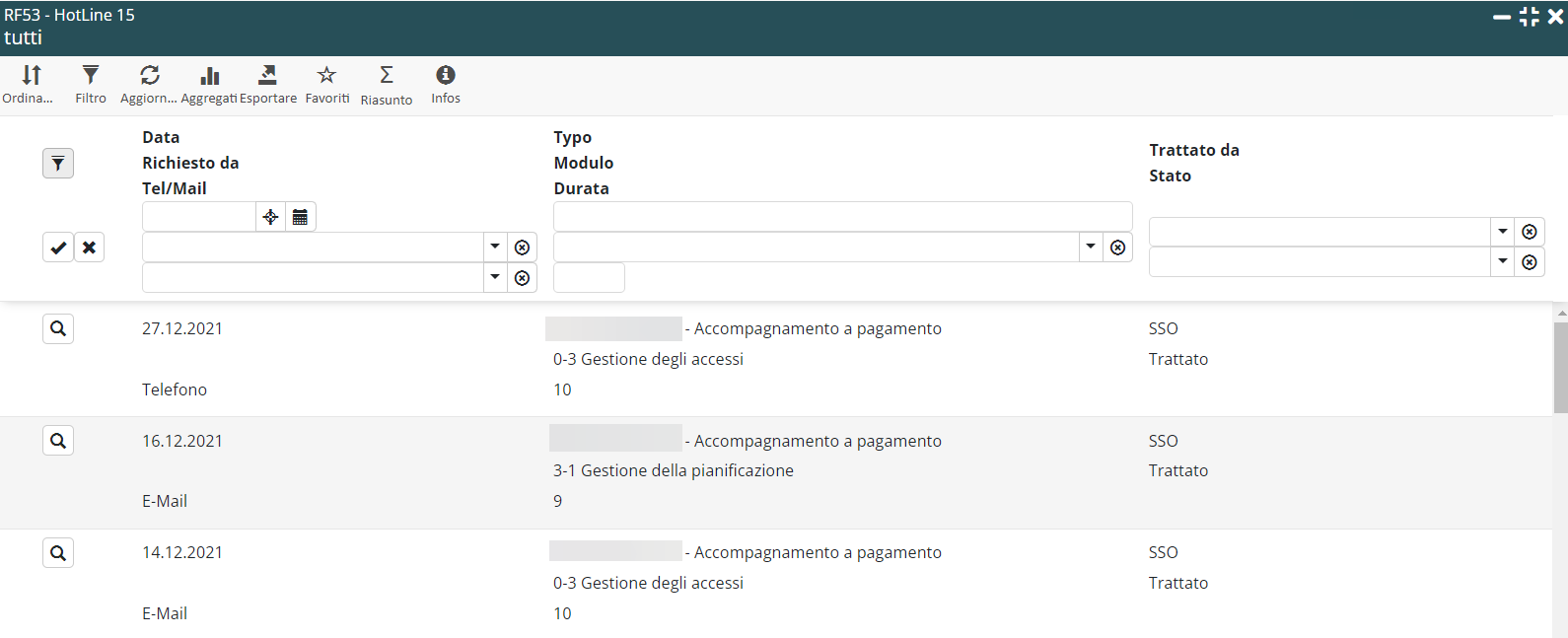View details of 27.12.2021 record
Viewport: 1568px width, 638px height.
pos(58,329)
